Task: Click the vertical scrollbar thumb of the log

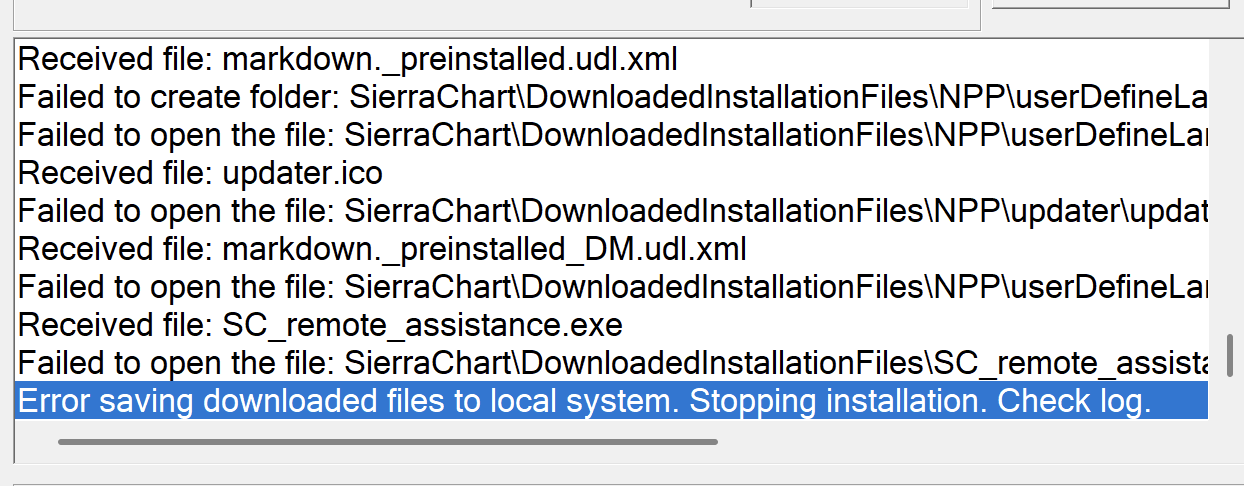Action: pos(1229,355)
